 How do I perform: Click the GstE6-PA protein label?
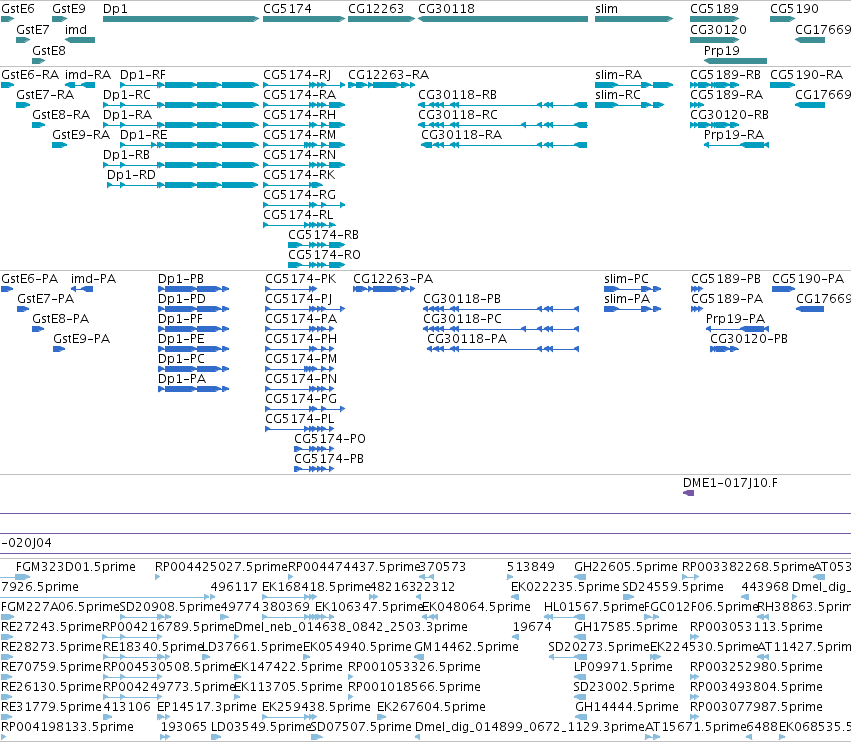click(x=29, y=278)
